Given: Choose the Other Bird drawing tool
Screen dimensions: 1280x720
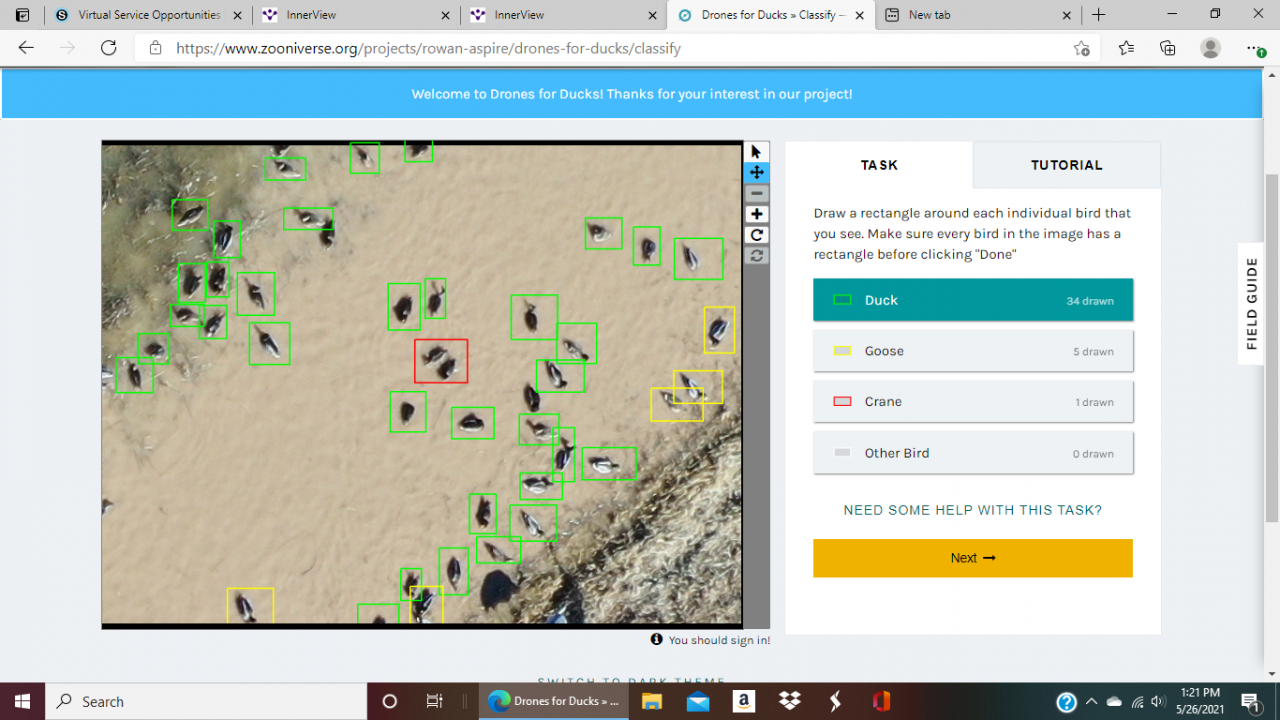Looking at the screenshot, I should pyautogui.click(x=973, y=453).
